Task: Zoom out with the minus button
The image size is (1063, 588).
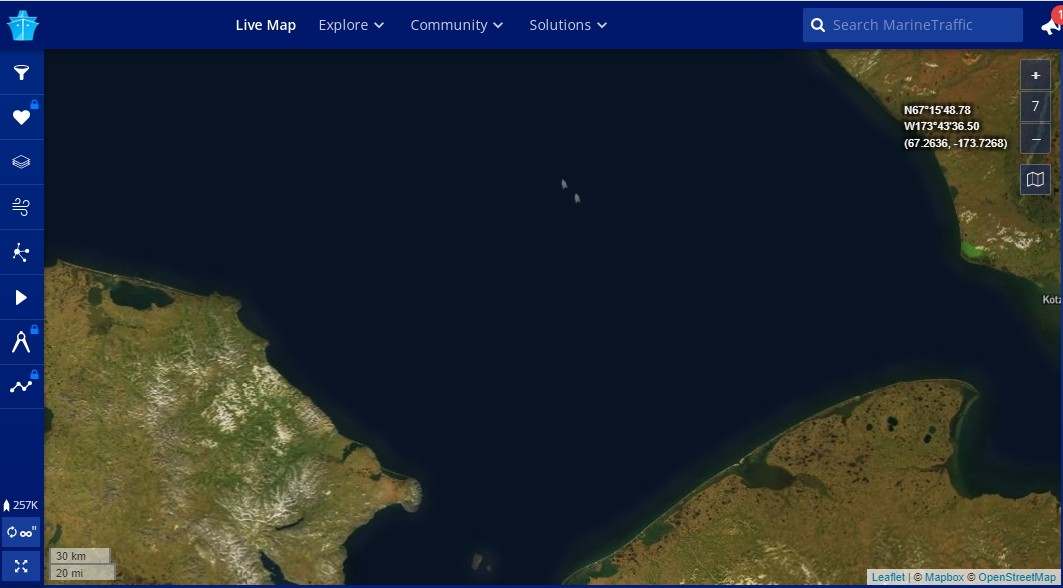Action: tap(1035, 138)
